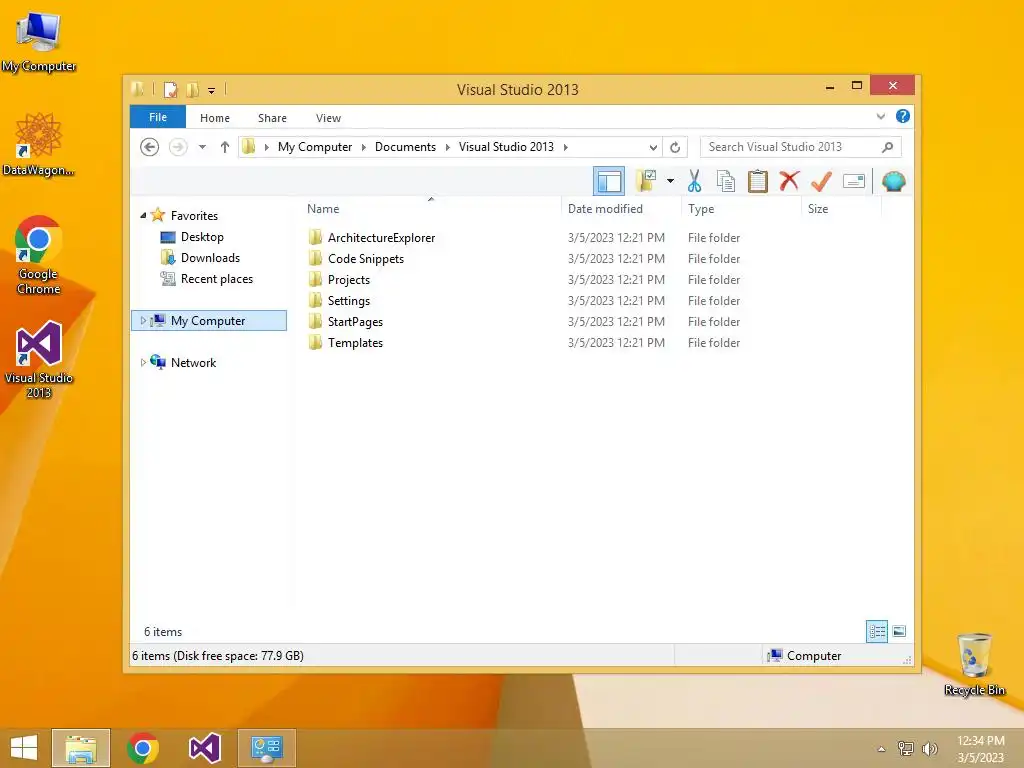The image size is (1024, 768).
Task: Click the Search Visual Studio 2013 field
Action: [x=801, y=147]
